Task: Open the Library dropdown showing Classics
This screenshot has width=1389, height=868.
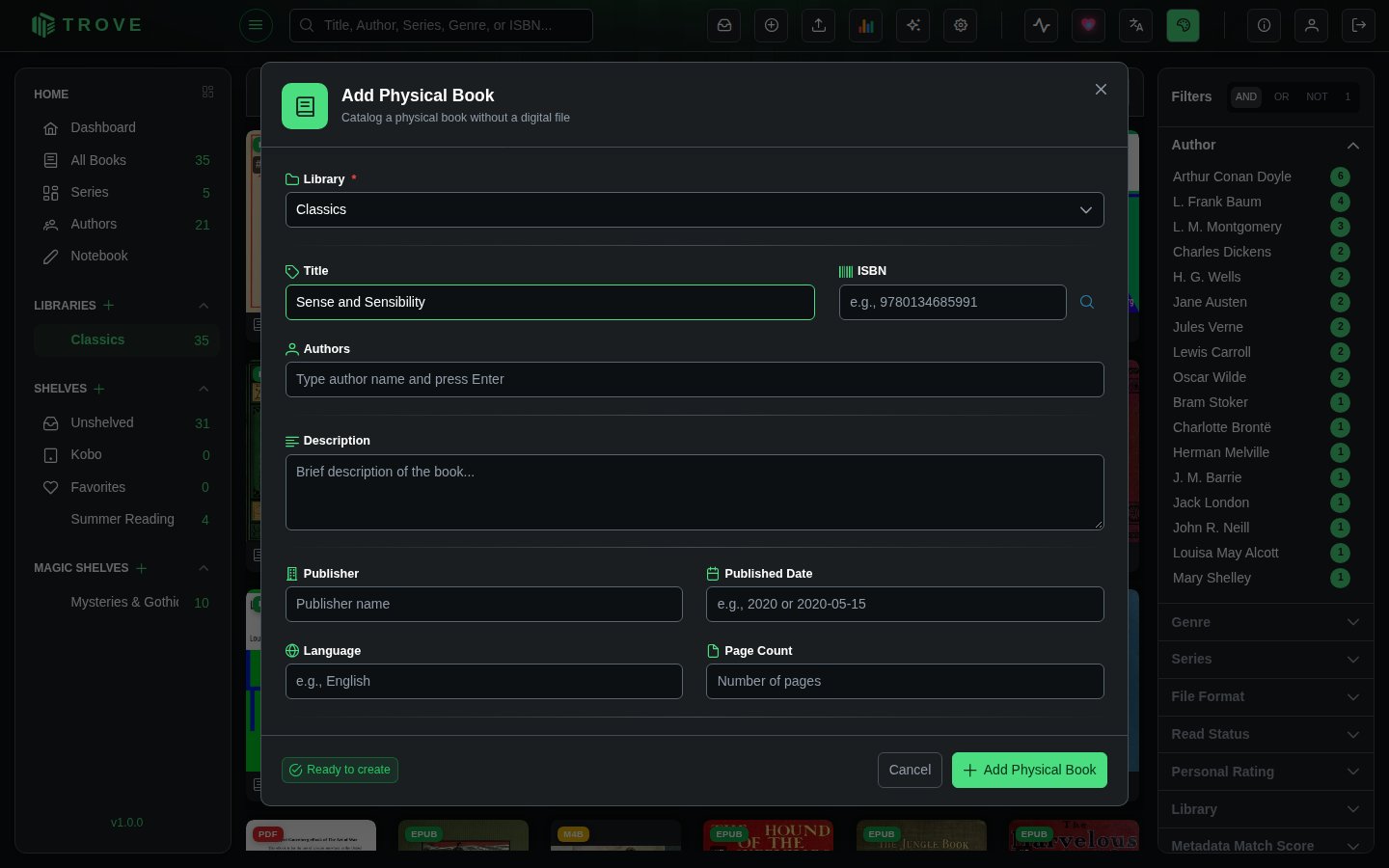Action: [x=694, y=210]
